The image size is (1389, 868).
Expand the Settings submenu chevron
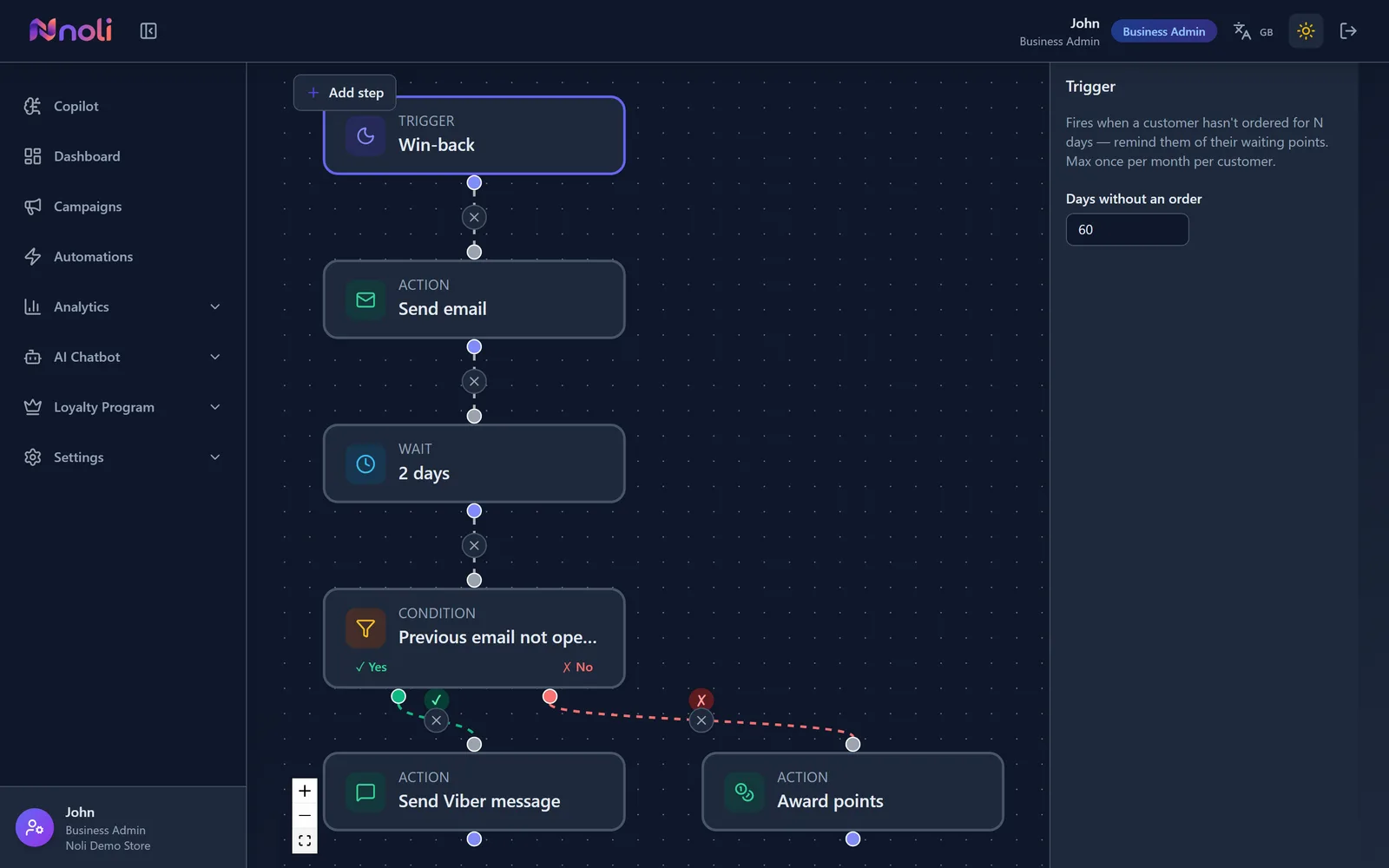215,457
